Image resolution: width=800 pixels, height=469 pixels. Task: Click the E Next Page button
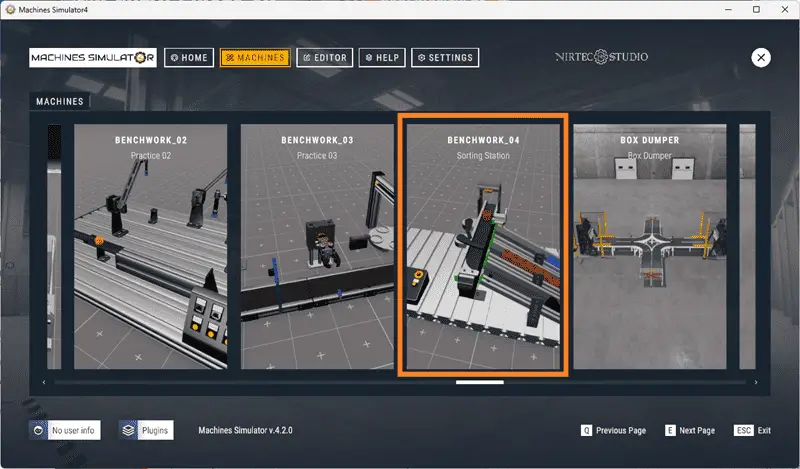(x=690, y=430)
